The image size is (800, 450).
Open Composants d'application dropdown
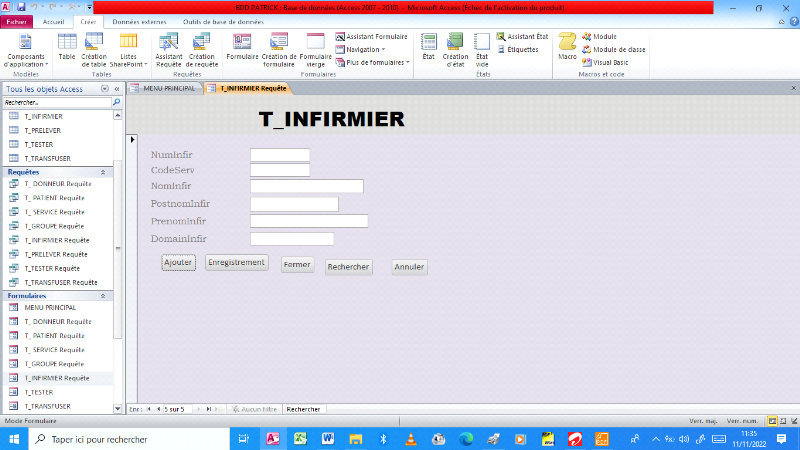(x=26, y=50)
